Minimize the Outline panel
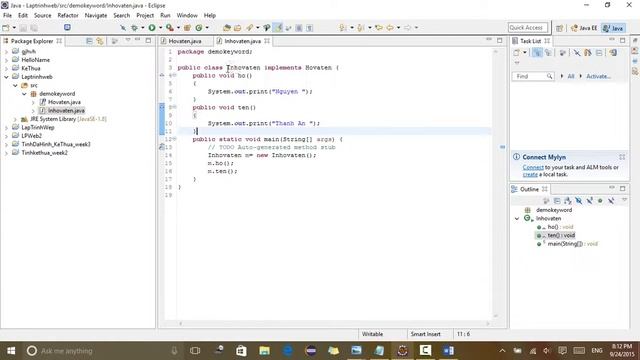This screenshot has width=640, height=360. 612,188
